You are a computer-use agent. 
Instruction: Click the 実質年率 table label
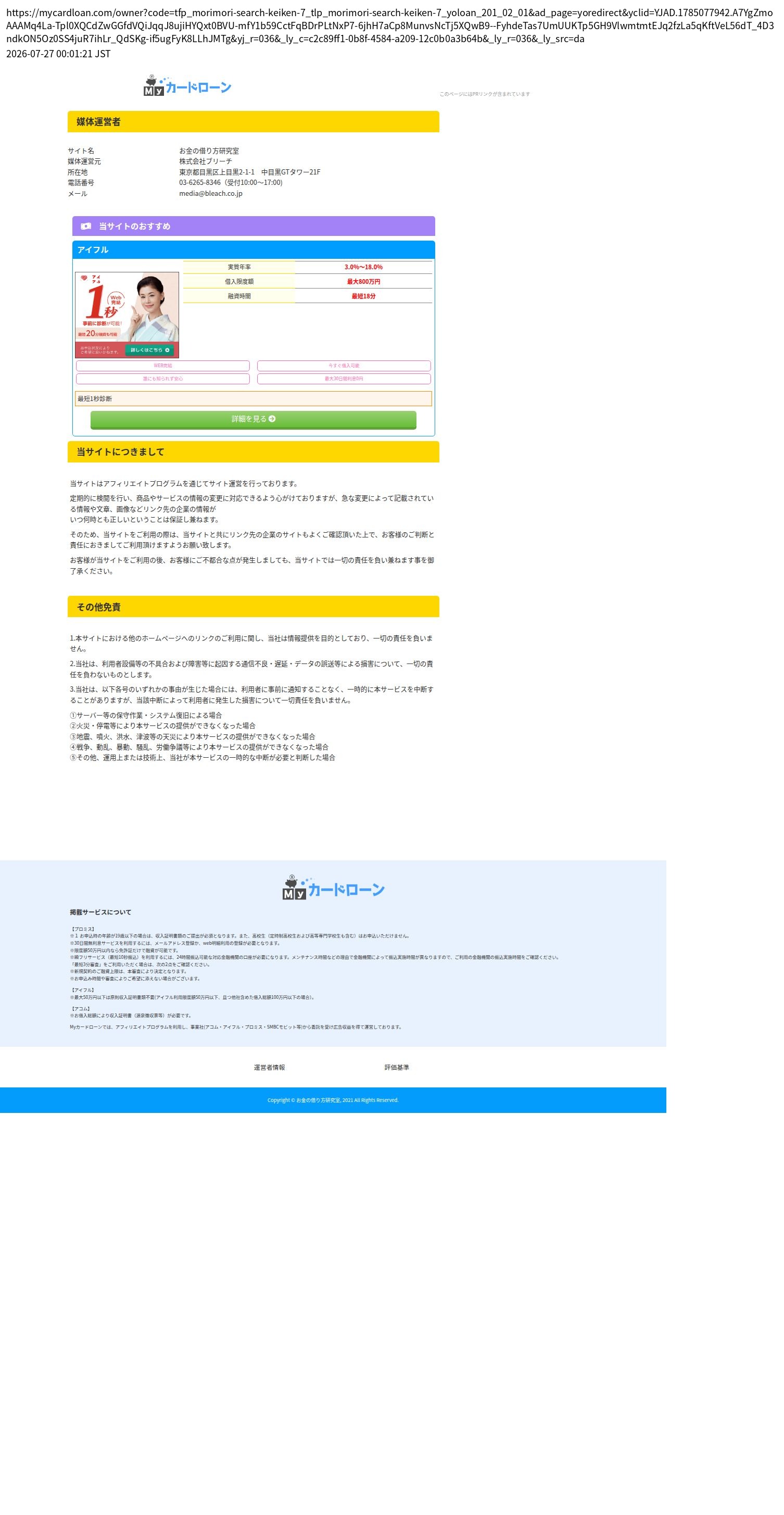point(239,267)
